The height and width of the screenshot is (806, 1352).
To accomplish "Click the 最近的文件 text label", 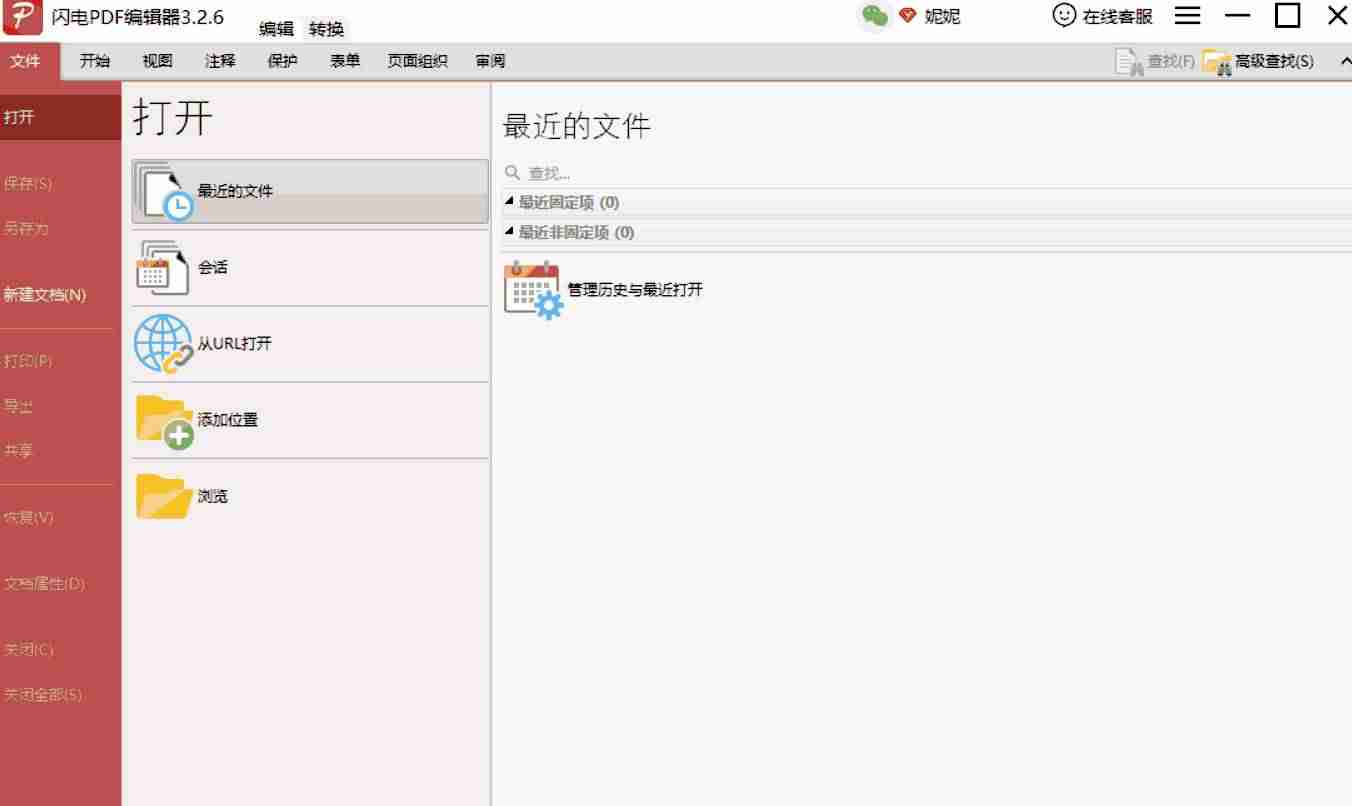I will (235, 191).
